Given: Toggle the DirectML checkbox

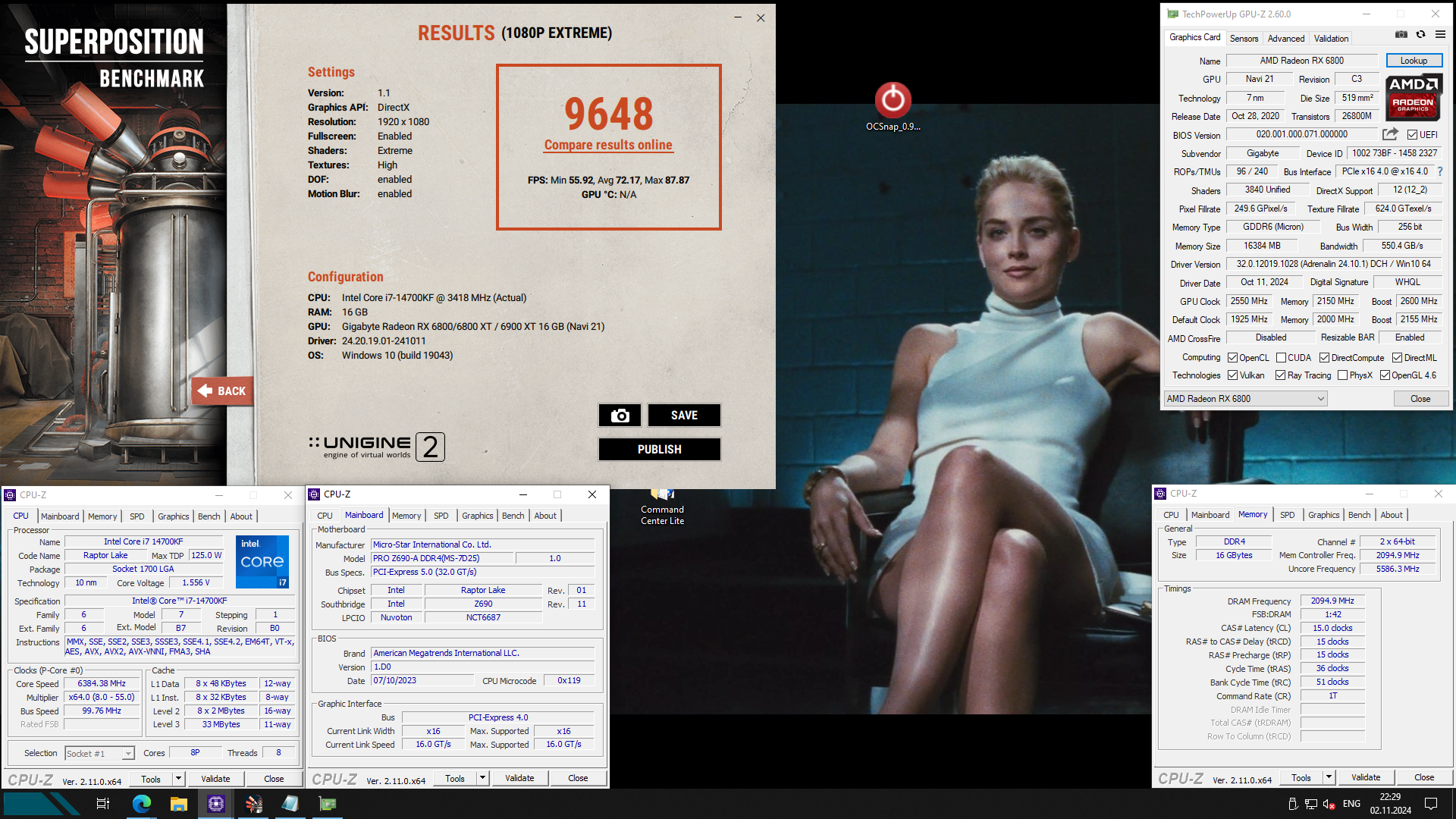Looking at the screenshot, I should click(x=1397, y=358).
